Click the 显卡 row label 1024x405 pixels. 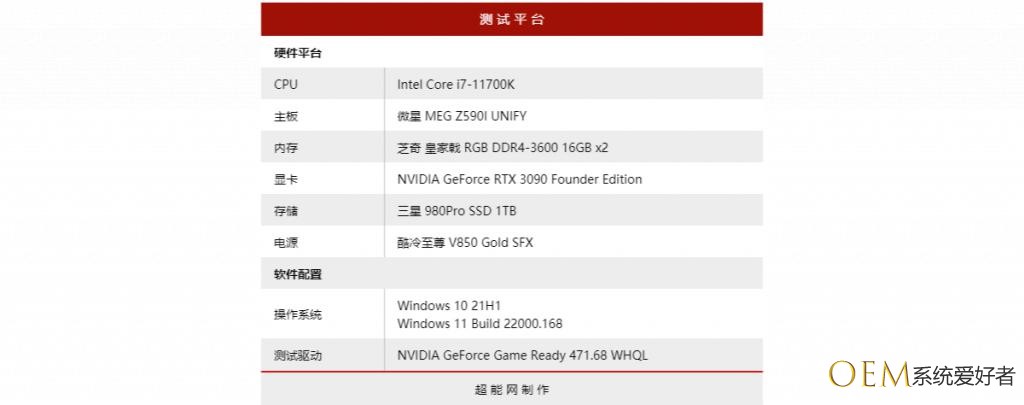tap(286, 180)
